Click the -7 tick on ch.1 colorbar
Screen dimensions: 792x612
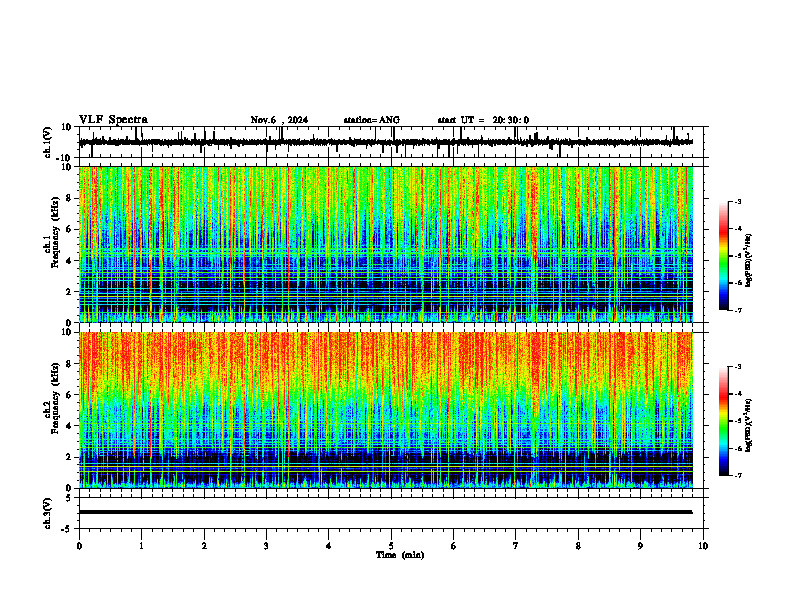pyautogui.click(x=738, y=311)
